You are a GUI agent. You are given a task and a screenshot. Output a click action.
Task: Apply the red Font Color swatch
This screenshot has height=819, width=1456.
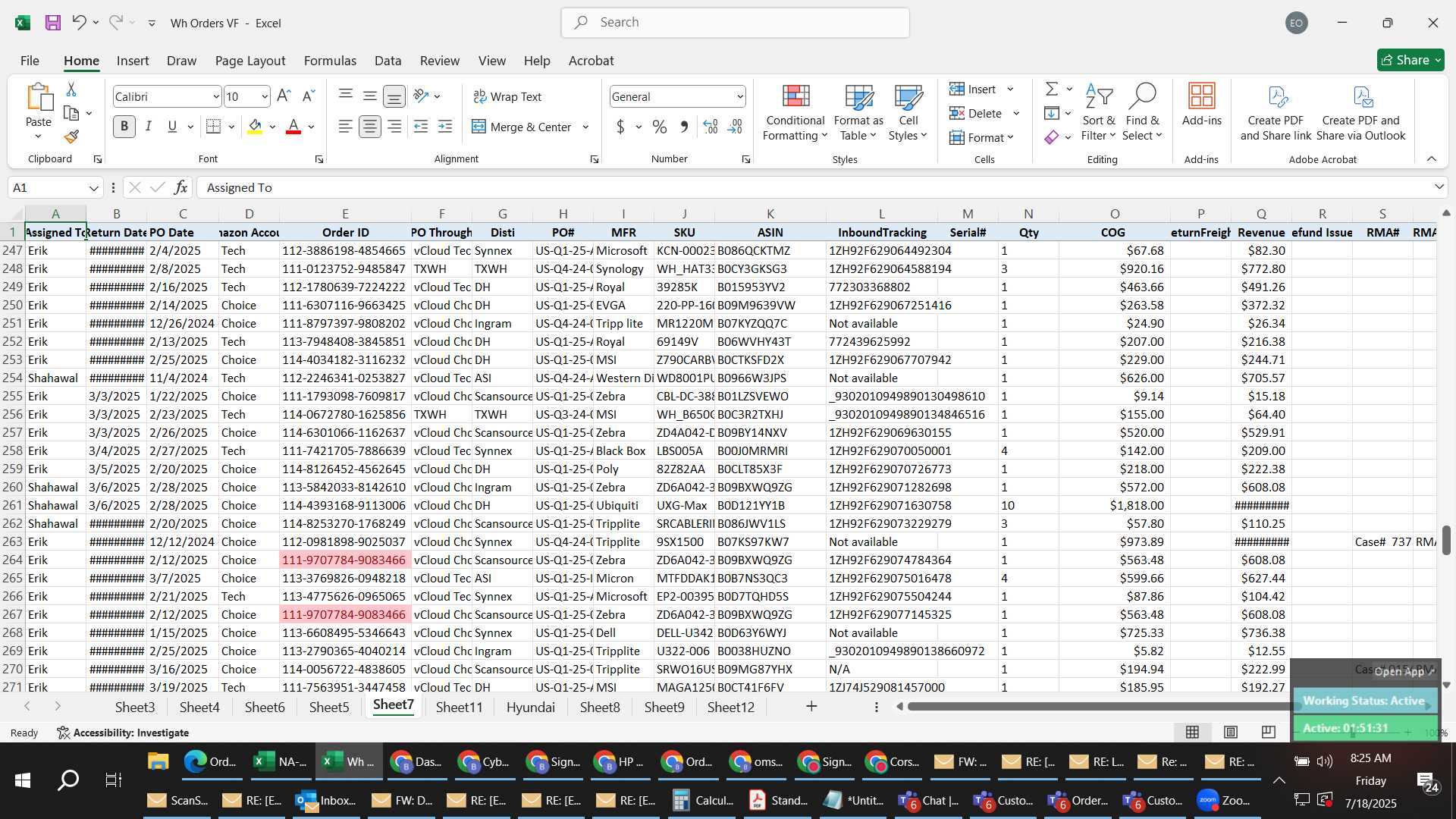[x=293, y=127]
